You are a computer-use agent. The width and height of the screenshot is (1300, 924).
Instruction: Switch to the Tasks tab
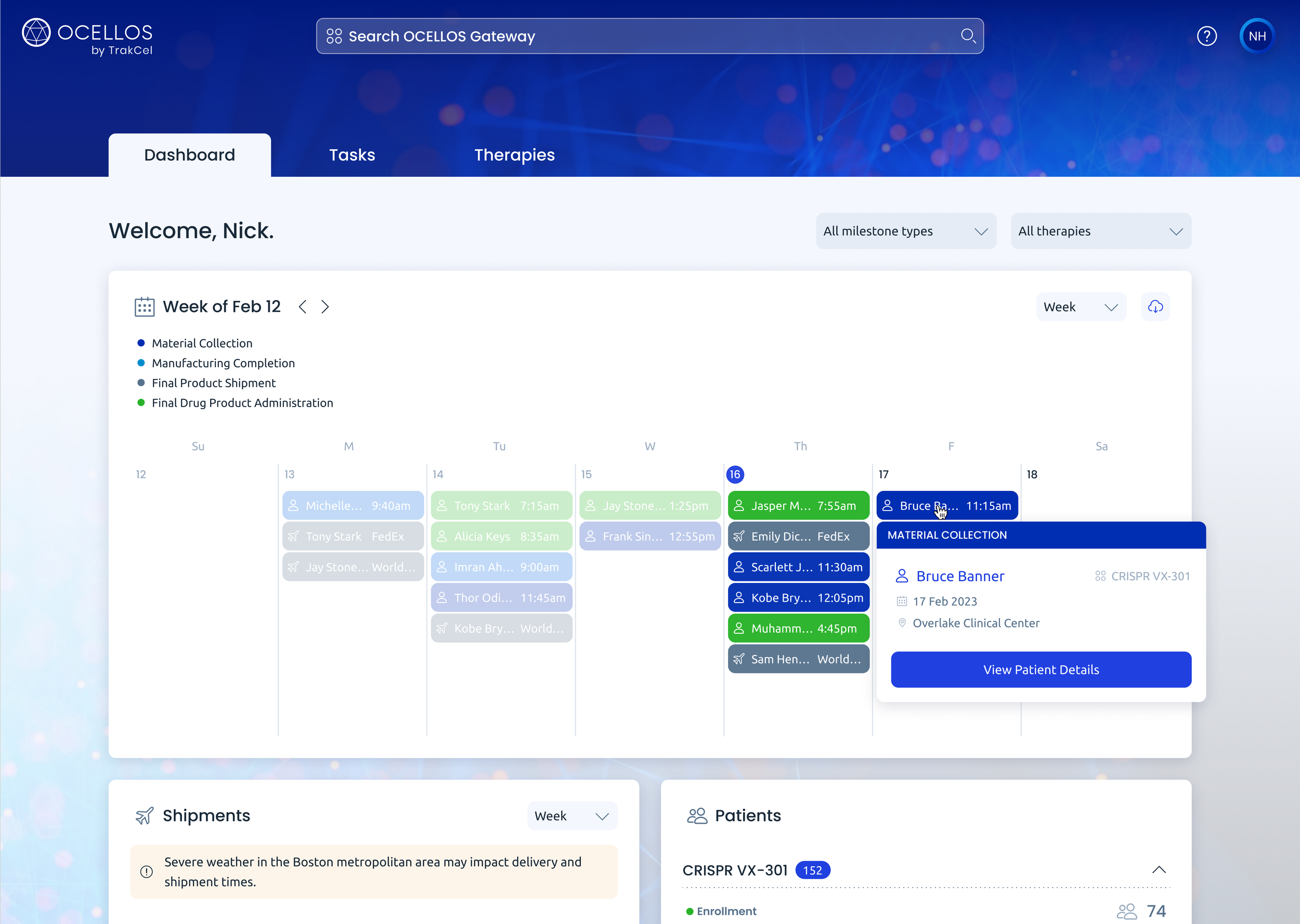(352, 155)
